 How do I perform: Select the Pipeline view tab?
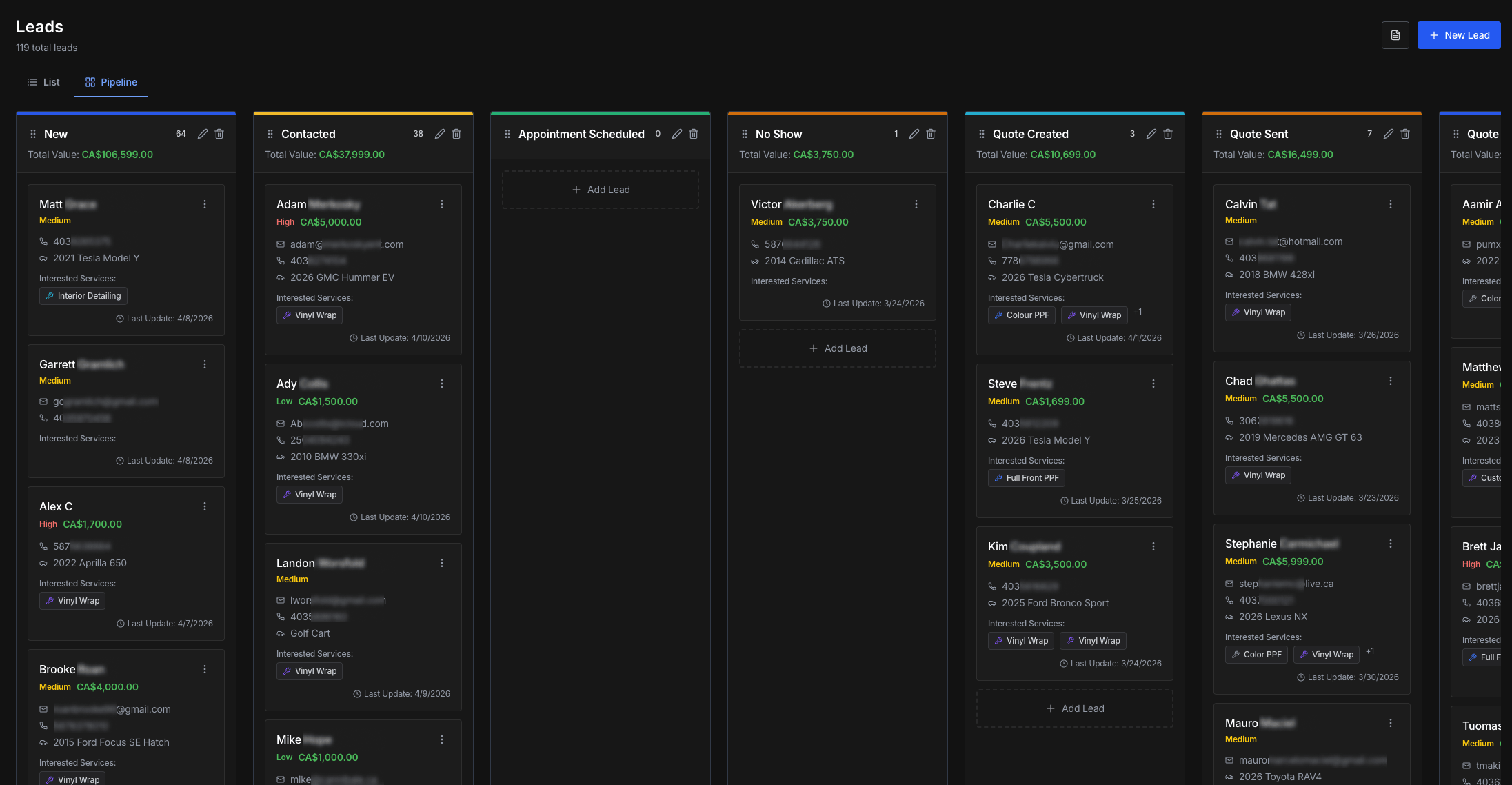[111, 82]
